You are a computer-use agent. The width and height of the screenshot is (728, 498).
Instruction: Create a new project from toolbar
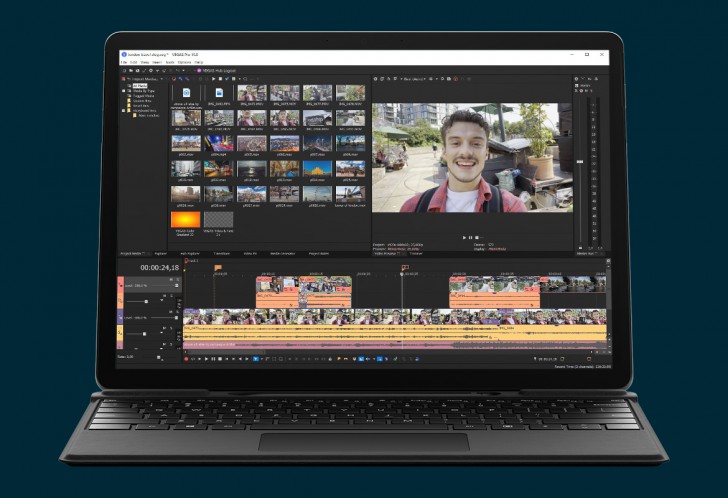click(124, 71)
